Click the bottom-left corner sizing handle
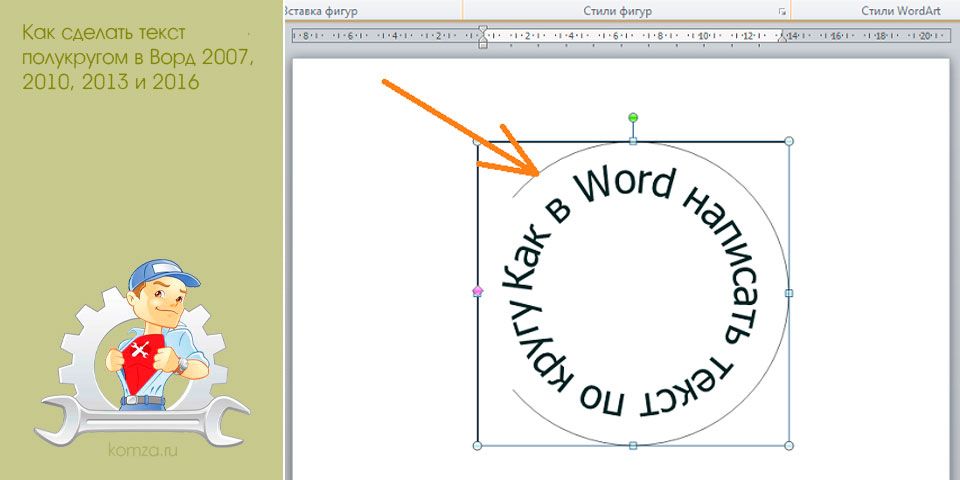960x480 pixels. [x=478, y=445]
